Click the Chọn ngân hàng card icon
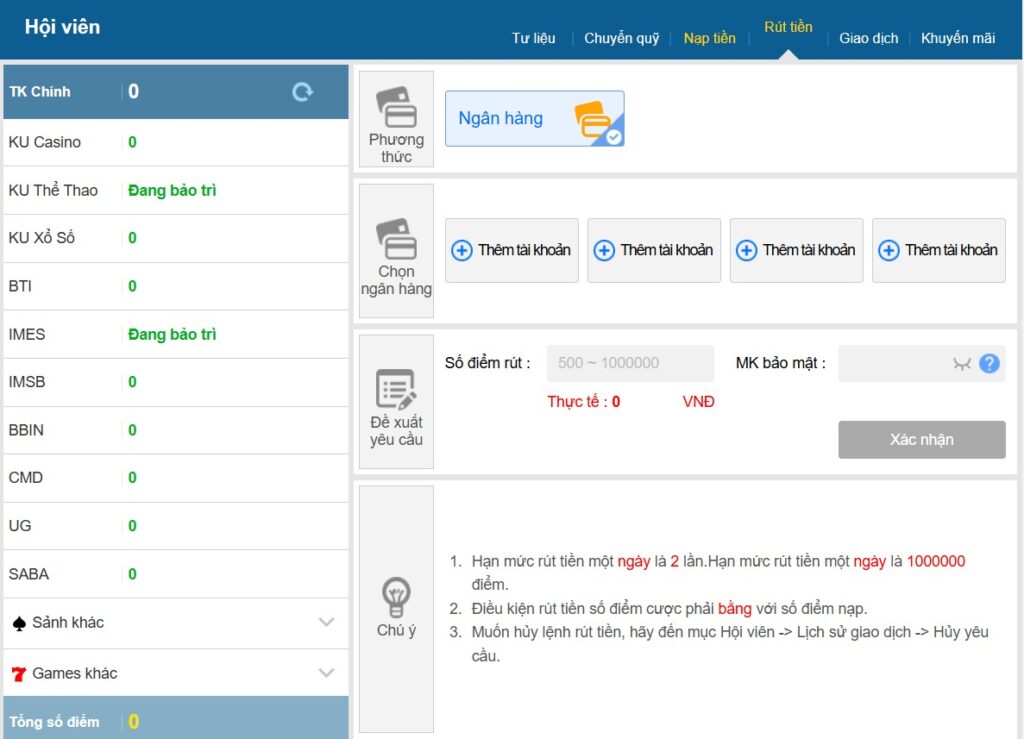 pyautogui.click(x=396, y=238)
